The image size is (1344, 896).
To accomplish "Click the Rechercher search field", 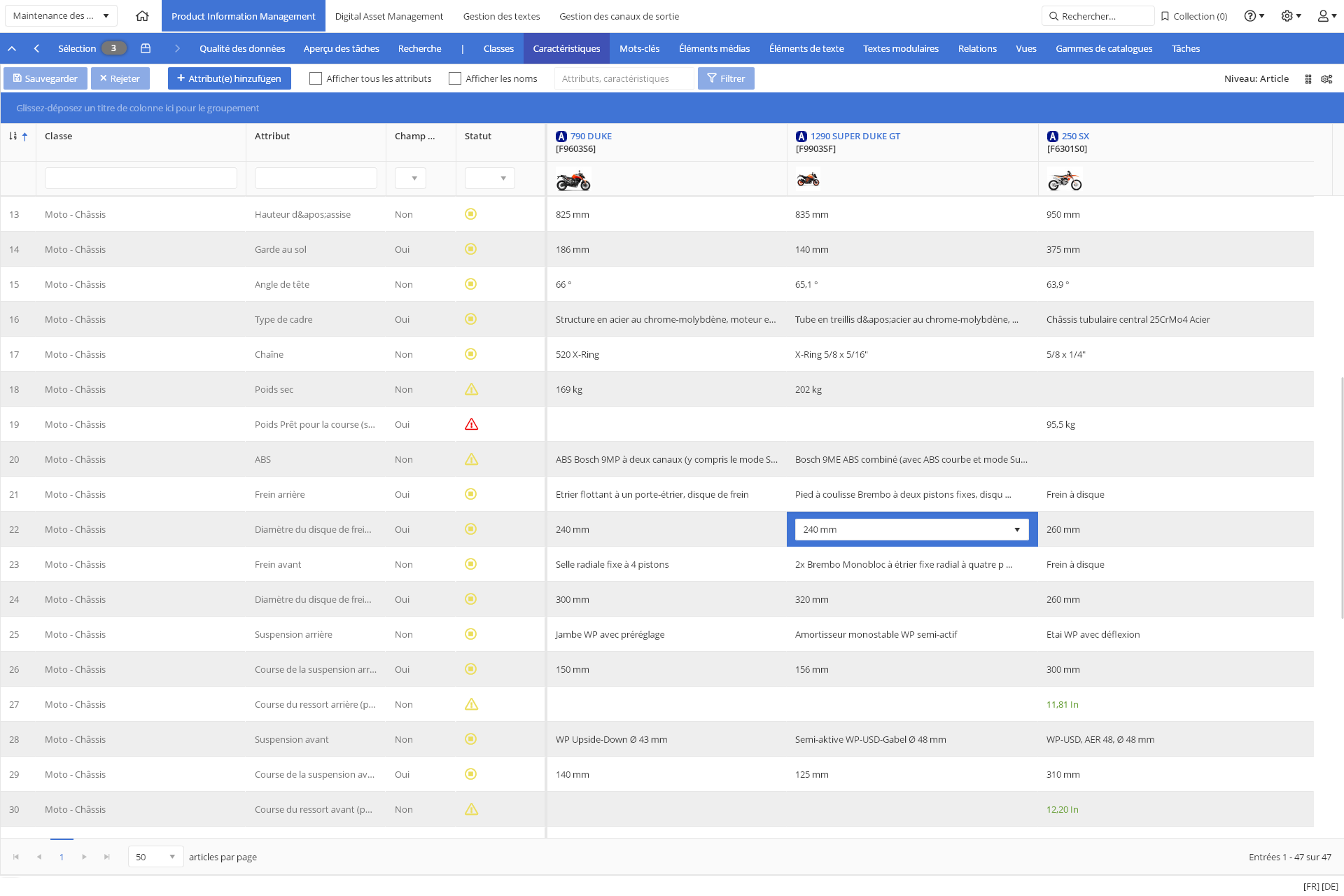I will pyautogui.click(x=1098, y=16).
